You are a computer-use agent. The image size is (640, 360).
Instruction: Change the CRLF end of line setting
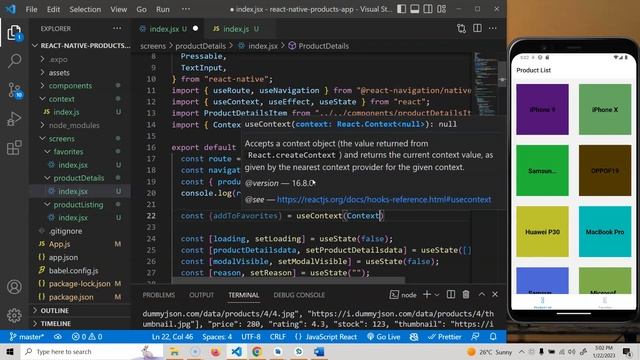278,337
